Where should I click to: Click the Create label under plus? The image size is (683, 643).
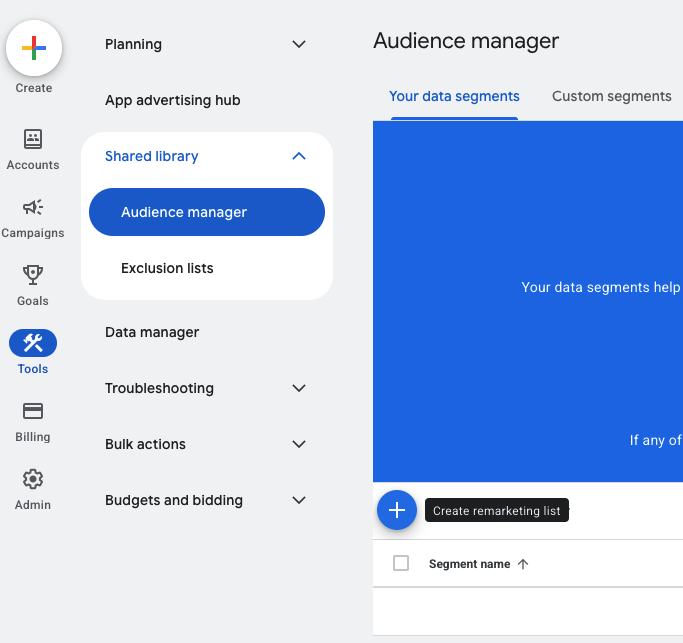coord(34,88)
